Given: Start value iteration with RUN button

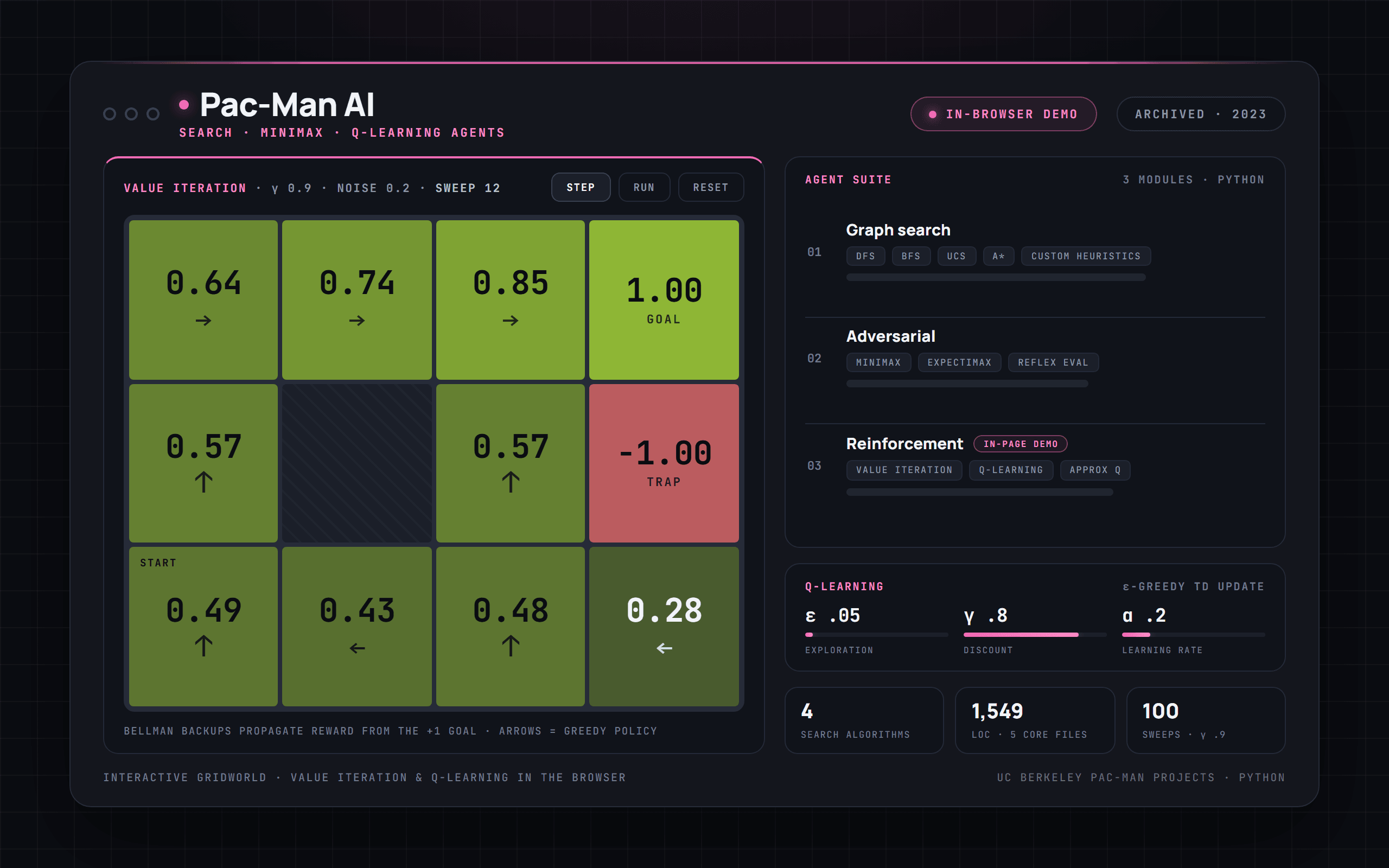Looking at the screenshot, I should [x=644, y=187].
